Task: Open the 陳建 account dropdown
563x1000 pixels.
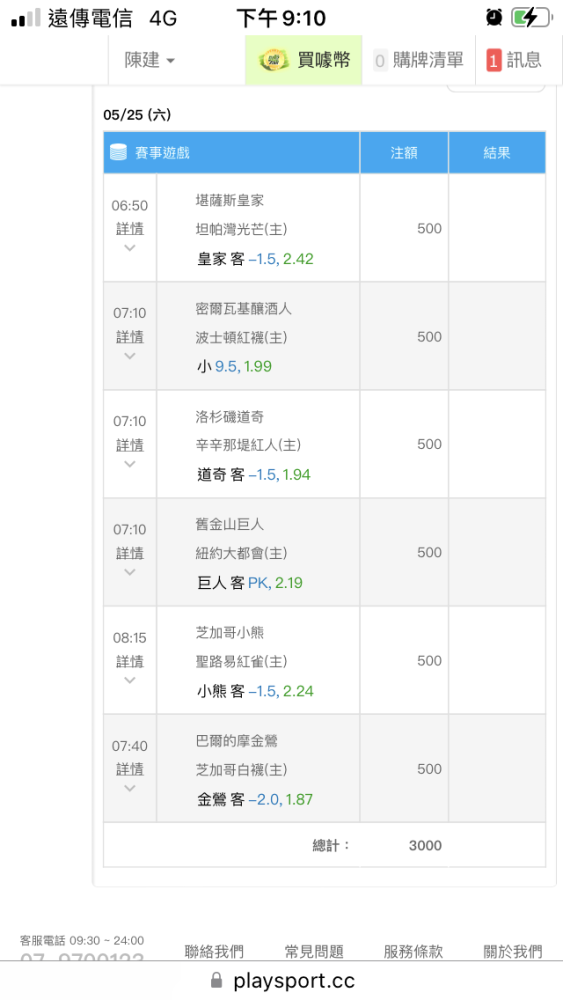Action: point(149,61)
